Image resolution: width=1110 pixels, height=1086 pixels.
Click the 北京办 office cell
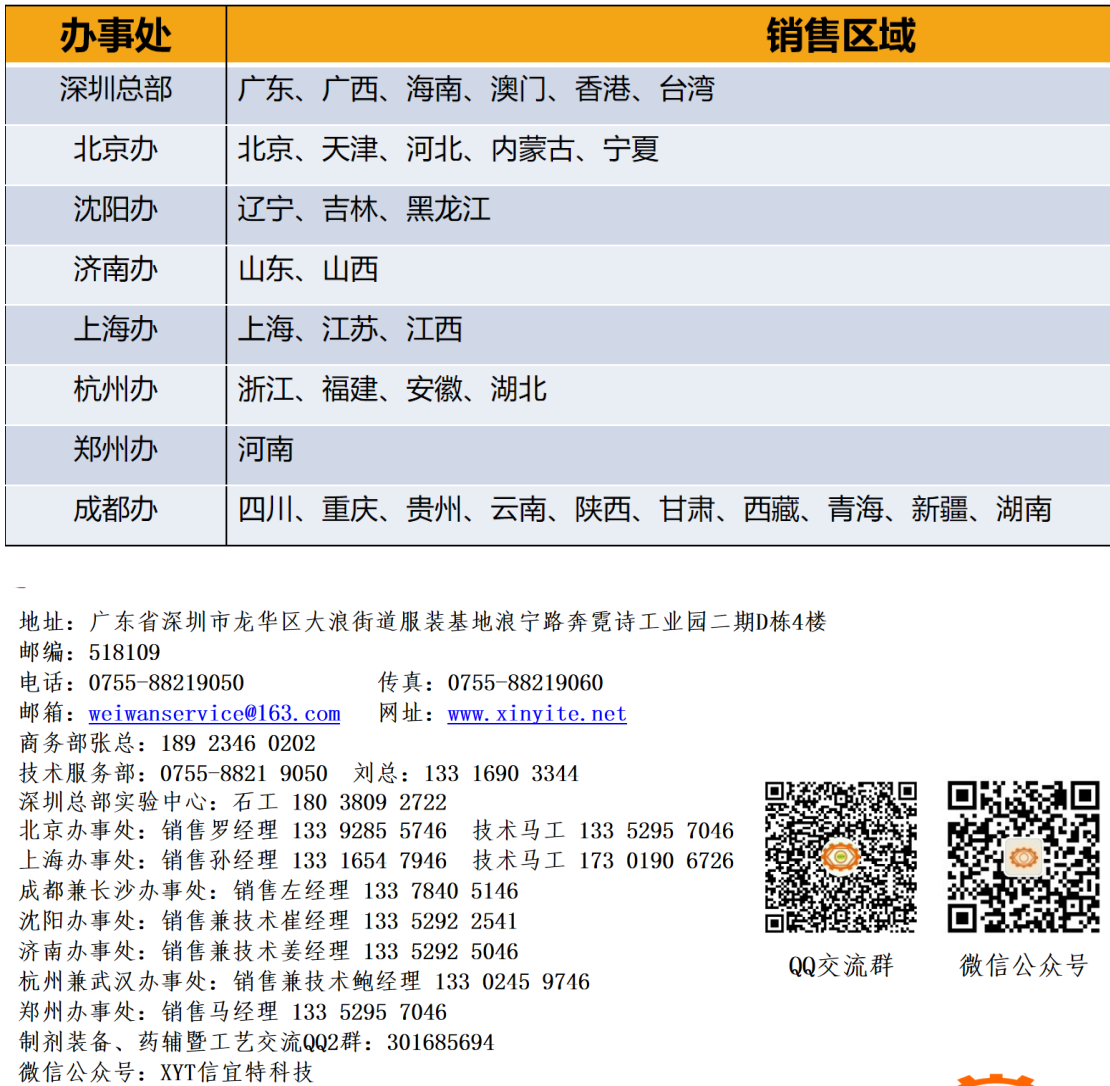click(x=116, y=150)
